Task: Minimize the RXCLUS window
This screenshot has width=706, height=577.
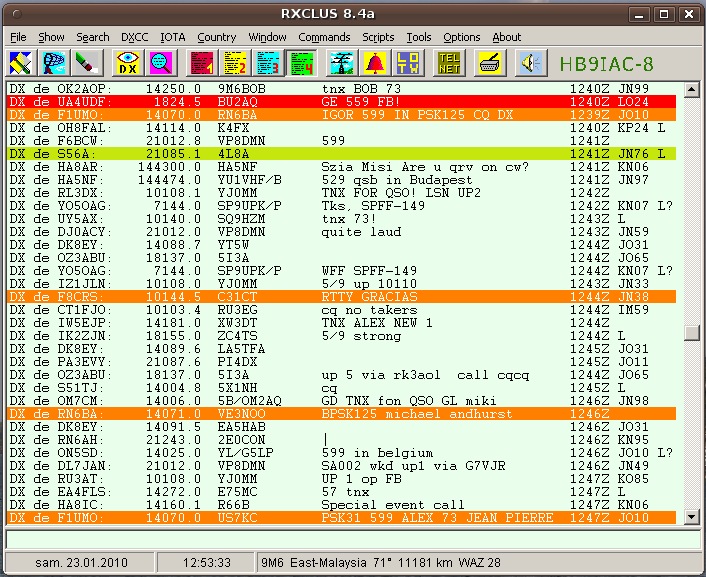Action: [x=639, y=14]
